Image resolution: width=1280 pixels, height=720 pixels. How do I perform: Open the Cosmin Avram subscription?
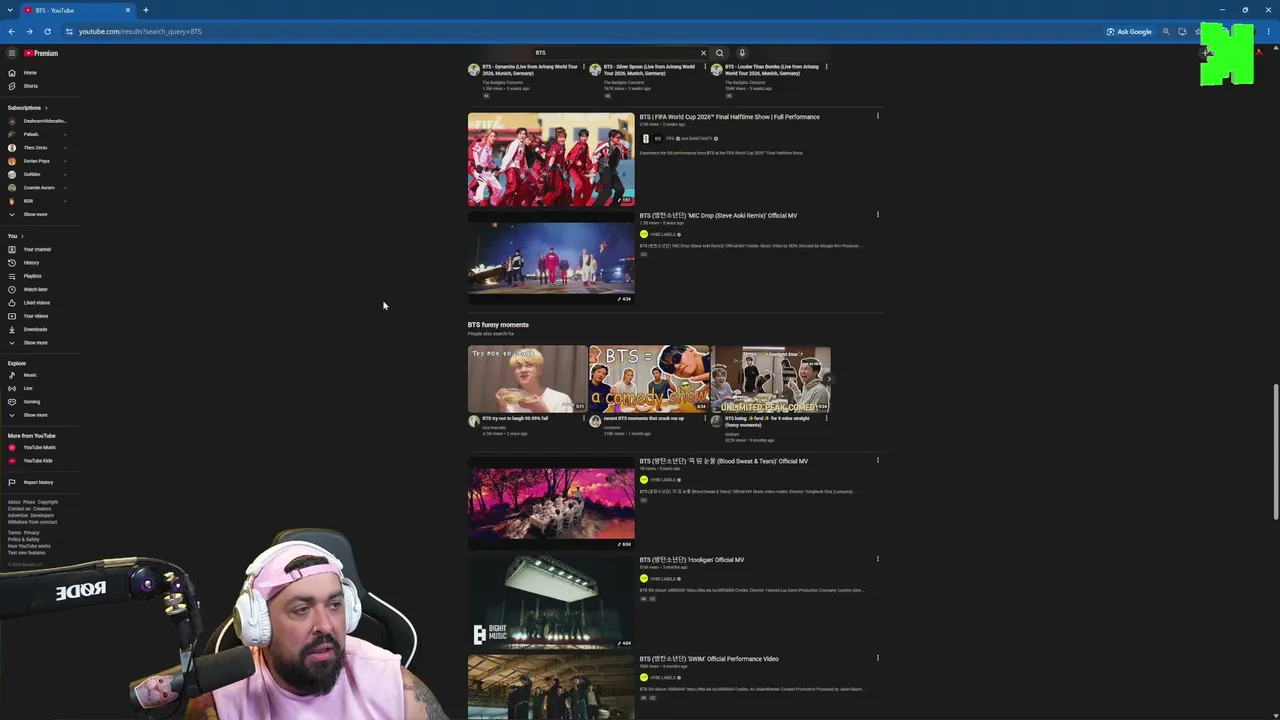(37, 188)
